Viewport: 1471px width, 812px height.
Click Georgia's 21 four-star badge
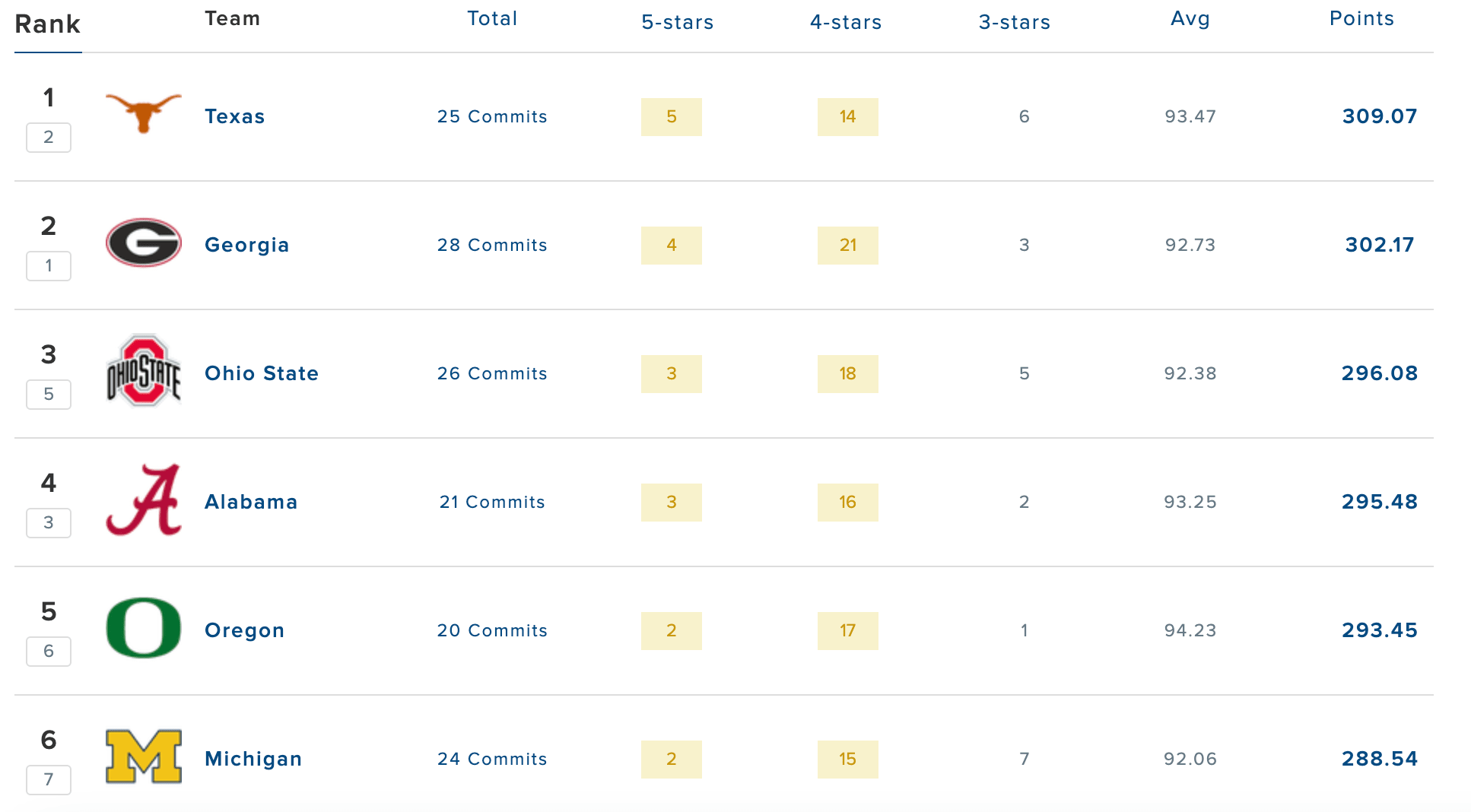click(x=848, y=246)
